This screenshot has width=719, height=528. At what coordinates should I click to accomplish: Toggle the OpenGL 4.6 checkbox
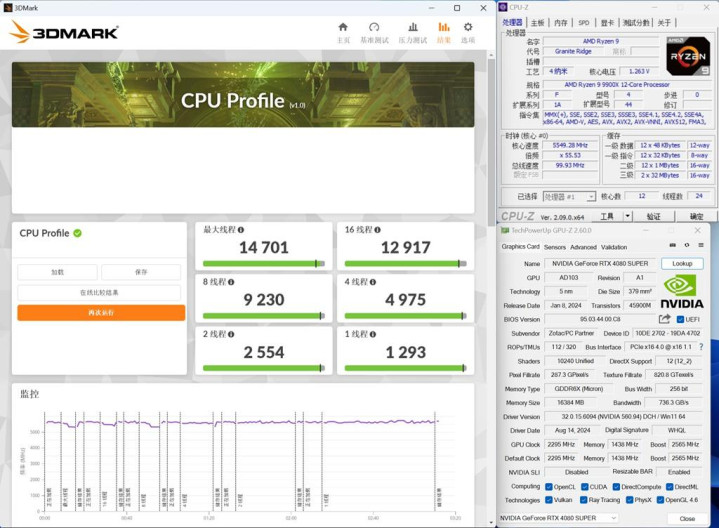660,500
